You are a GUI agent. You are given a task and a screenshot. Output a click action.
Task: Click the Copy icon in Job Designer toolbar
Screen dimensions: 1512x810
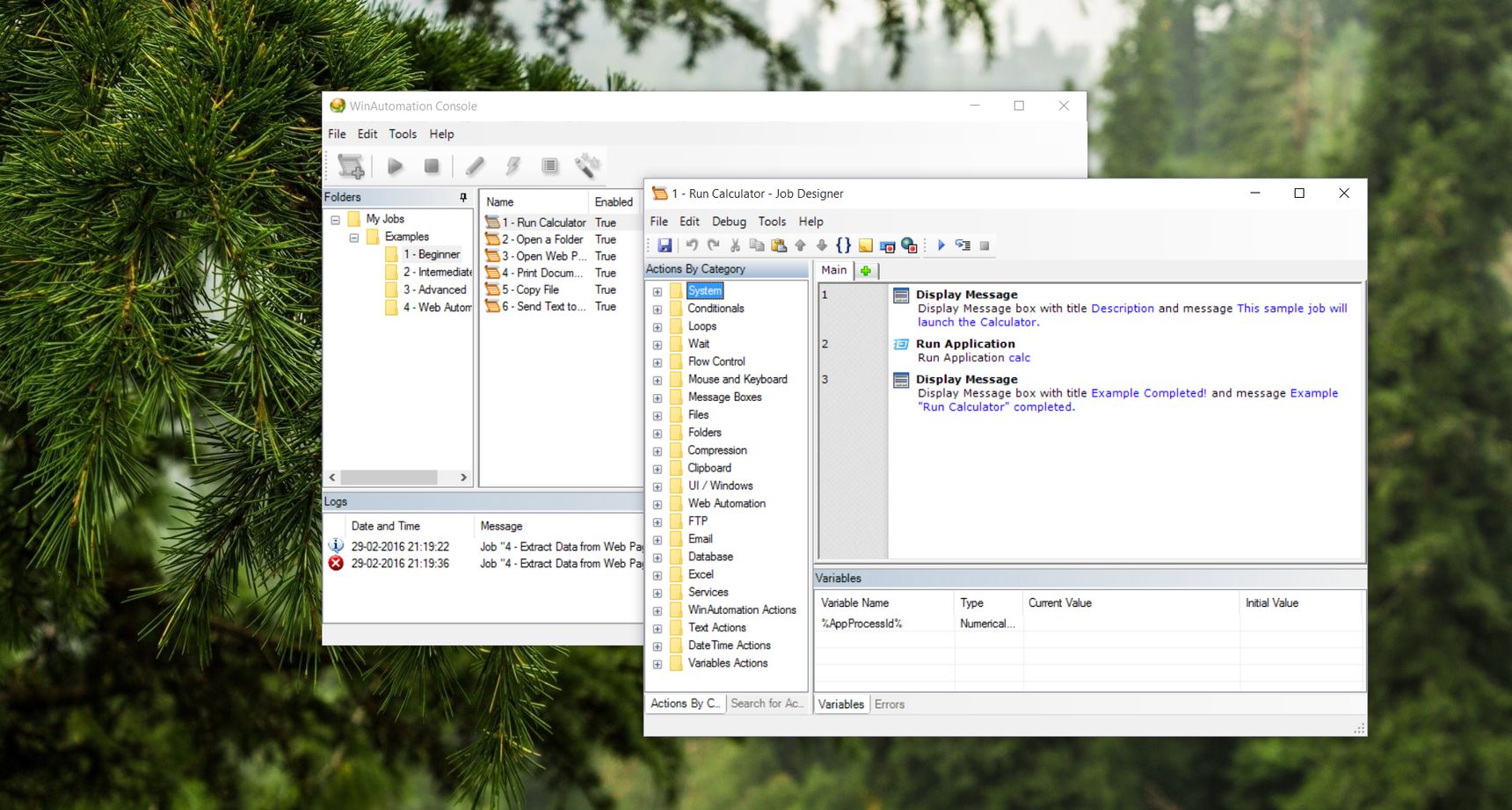pyautogui.click(x=756, y=245)
